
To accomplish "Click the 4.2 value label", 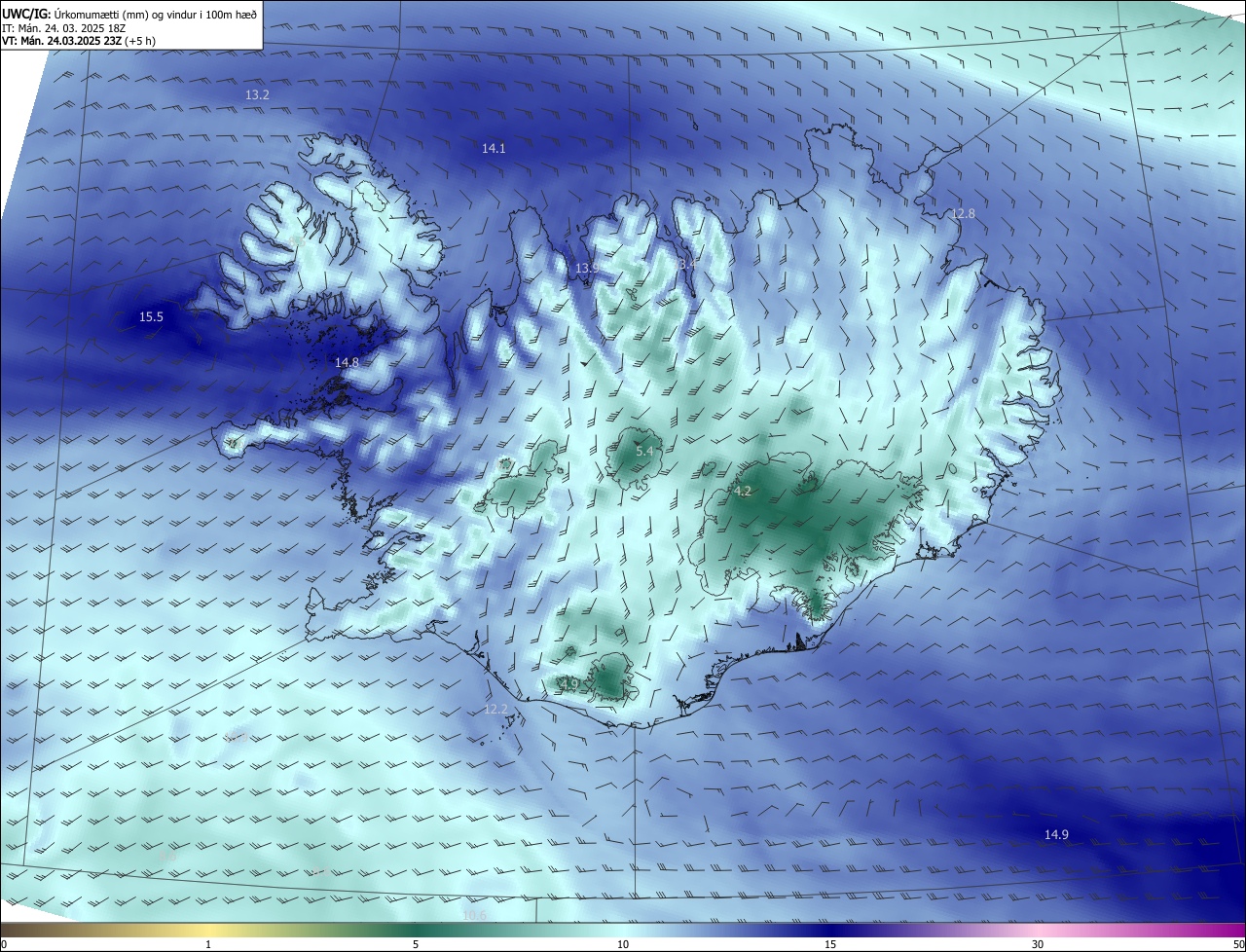I will coord(742,492).
